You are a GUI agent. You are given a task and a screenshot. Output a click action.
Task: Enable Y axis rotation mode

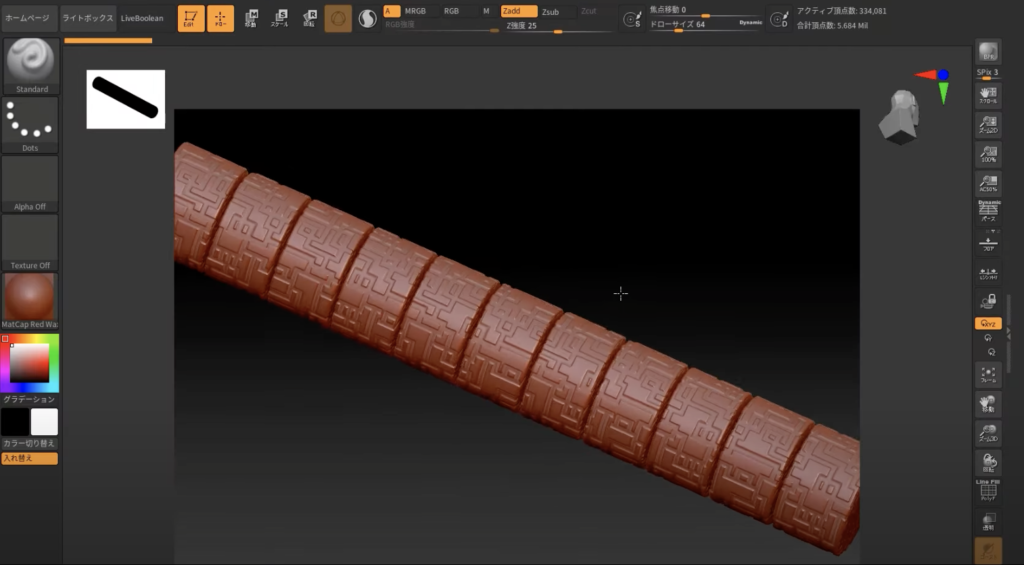[x=988, y=338]
